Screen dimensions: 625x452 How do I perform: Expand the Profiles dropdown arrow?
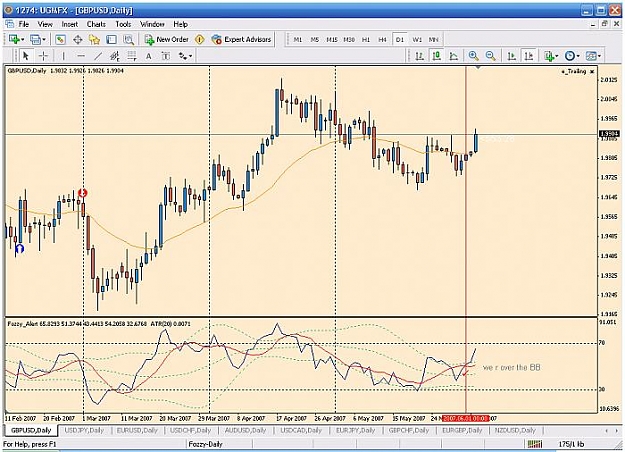[x=44, y=39]
